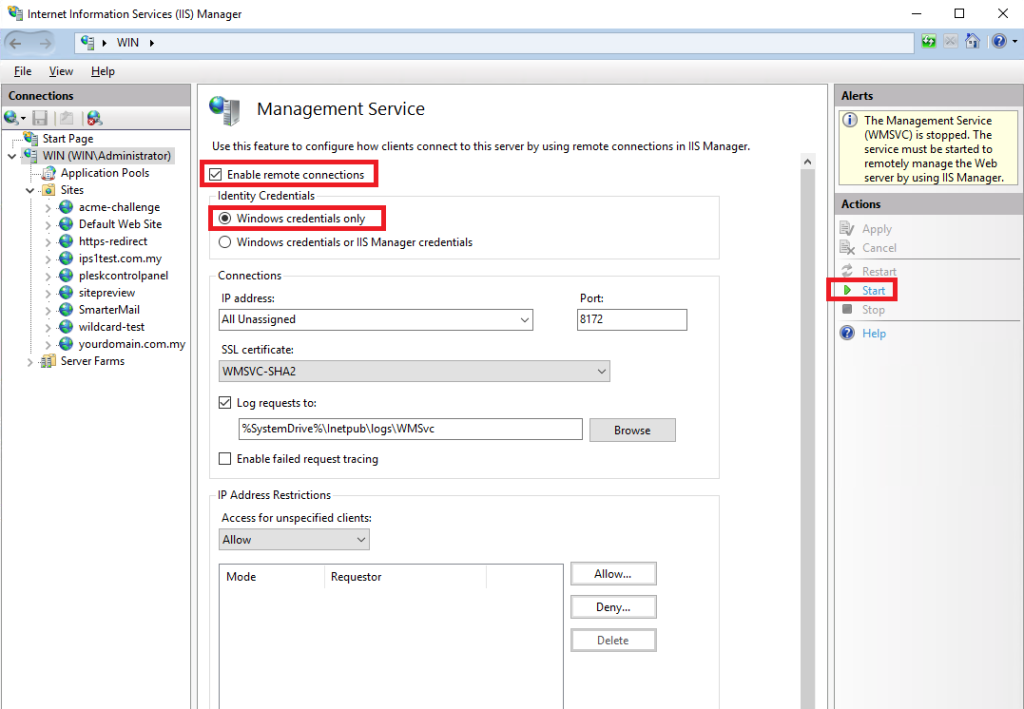Screen dimensions: 1024x709
Task: Open the File menu
Action: 22,71
